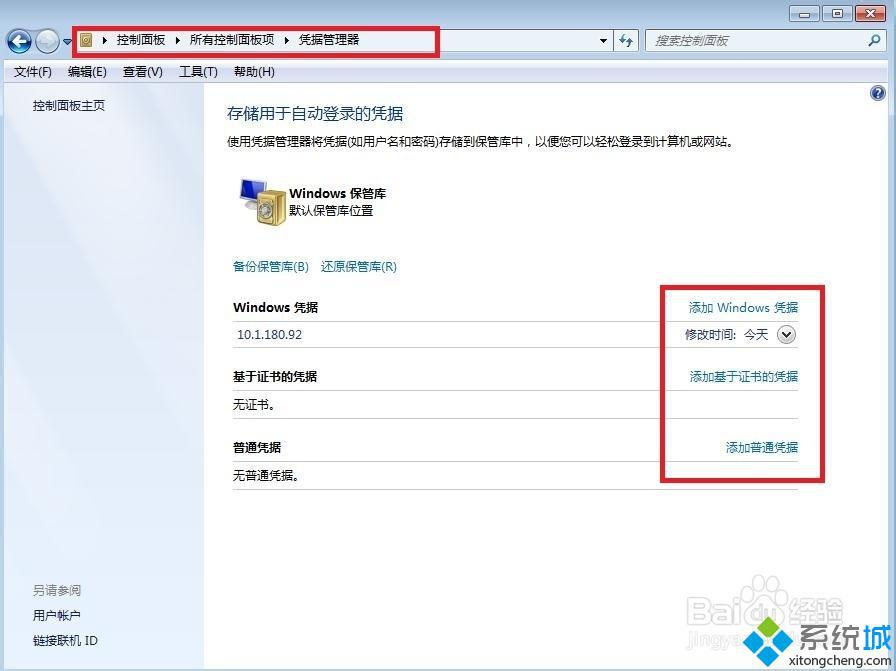This screenshot has height=671, width=896.
Task: Click the Back navigation arrow
Action: click(x=19, y=41)
